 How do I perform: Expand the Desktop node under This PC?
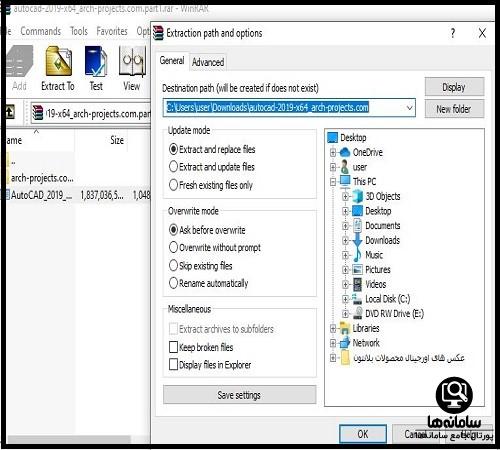[345, 211]
